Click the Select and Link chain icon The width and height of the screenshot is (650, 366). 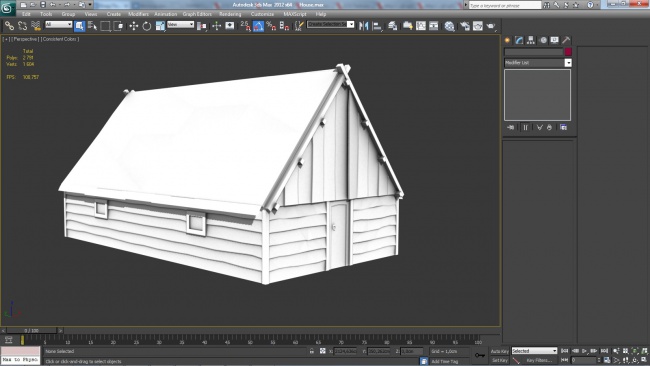(x=9, y=26)
